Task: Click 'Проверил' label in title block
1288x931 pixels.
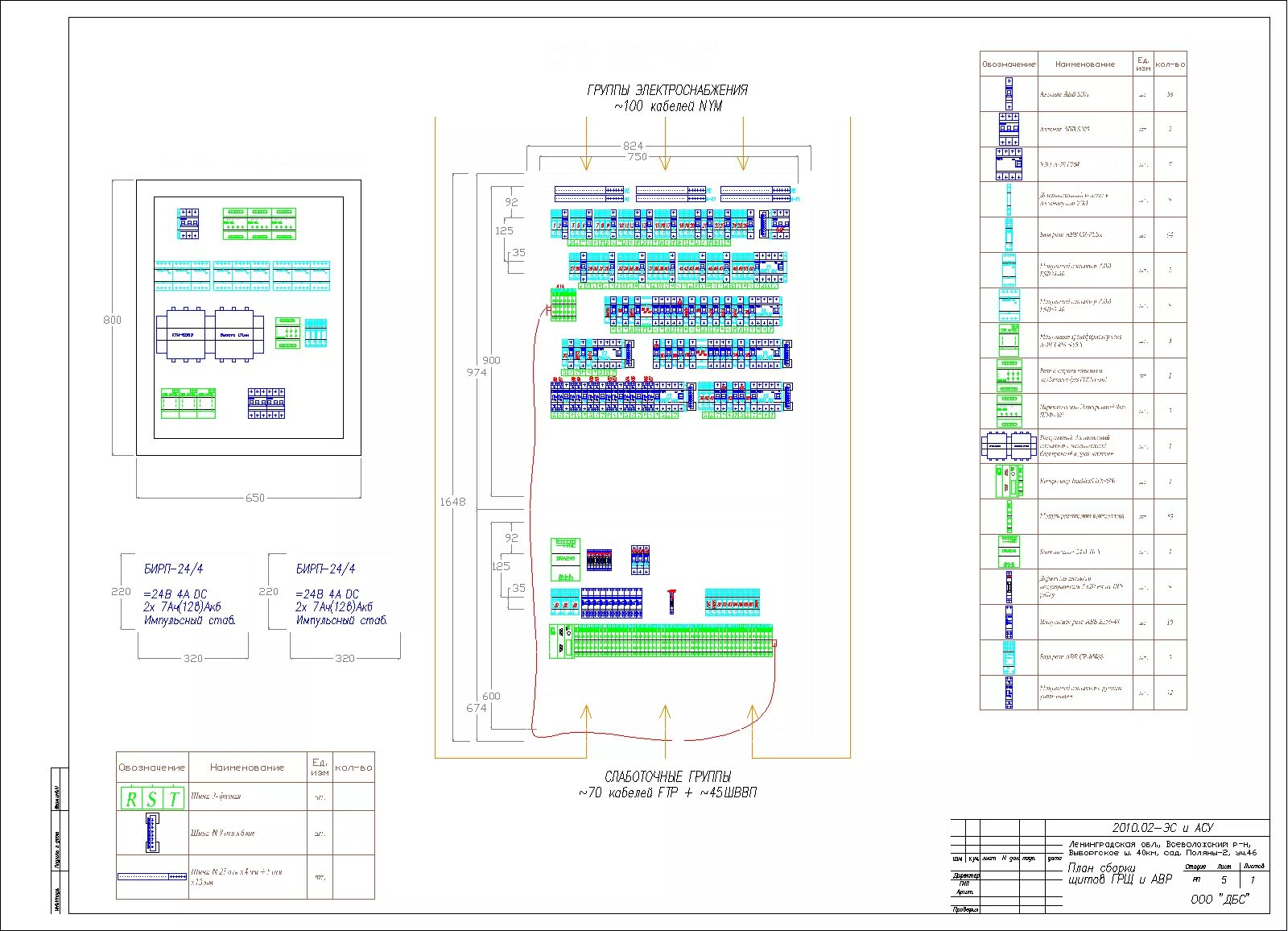Action: click(x=965, y=909)
